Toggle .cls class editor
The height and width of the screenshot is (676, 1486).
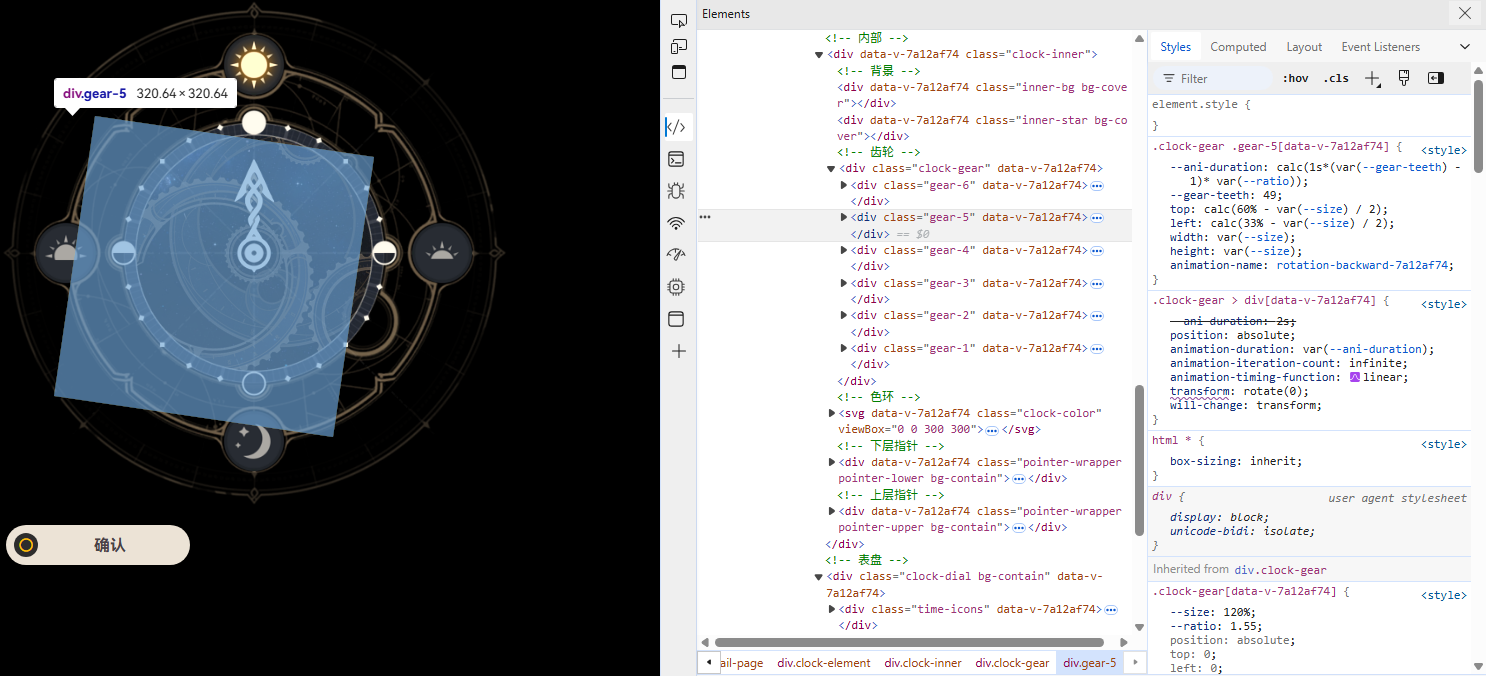coord(1336,78)
